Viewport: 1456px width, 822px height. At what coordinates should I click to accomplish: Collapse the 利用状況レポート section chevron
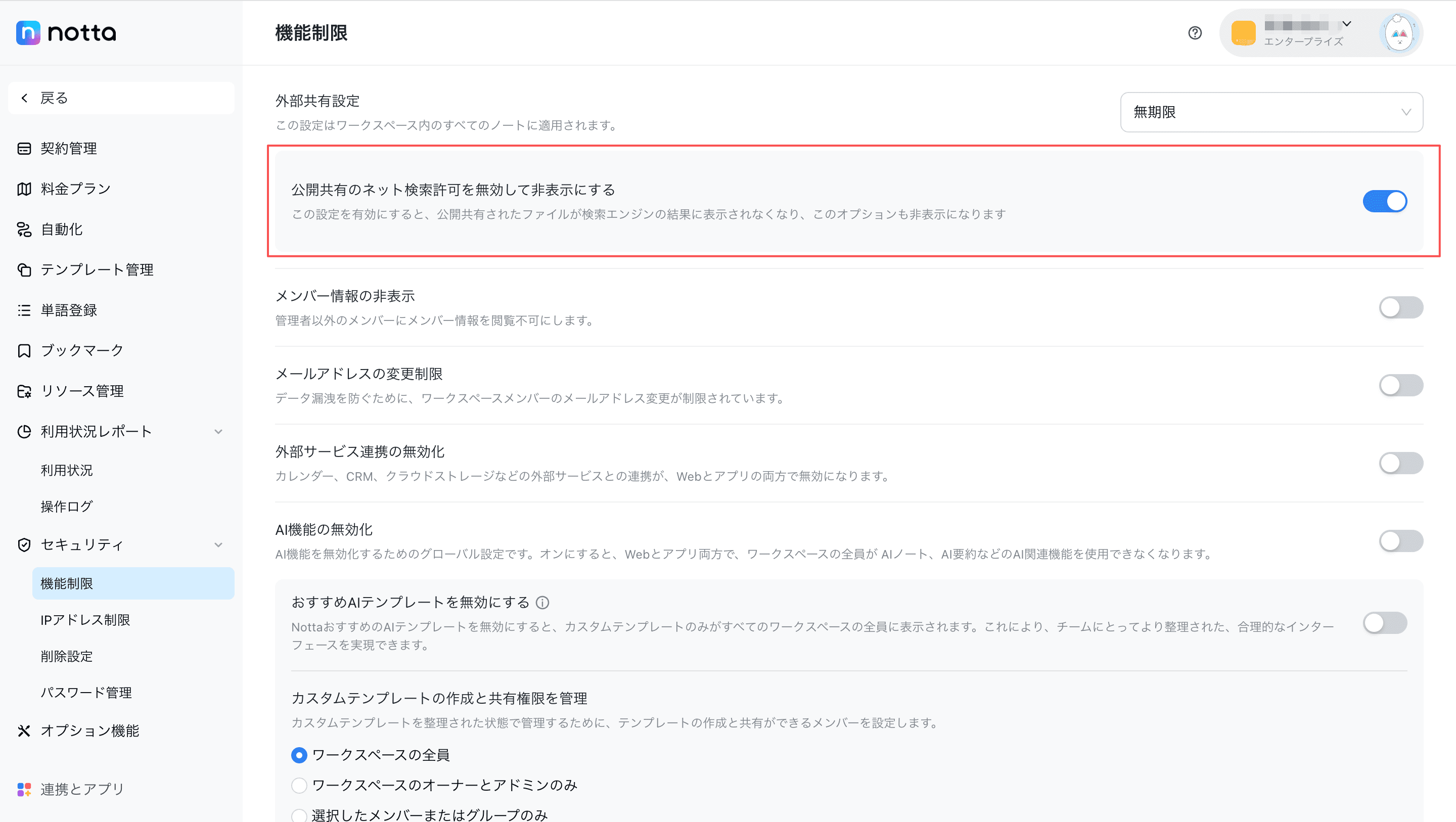(218, 432)
